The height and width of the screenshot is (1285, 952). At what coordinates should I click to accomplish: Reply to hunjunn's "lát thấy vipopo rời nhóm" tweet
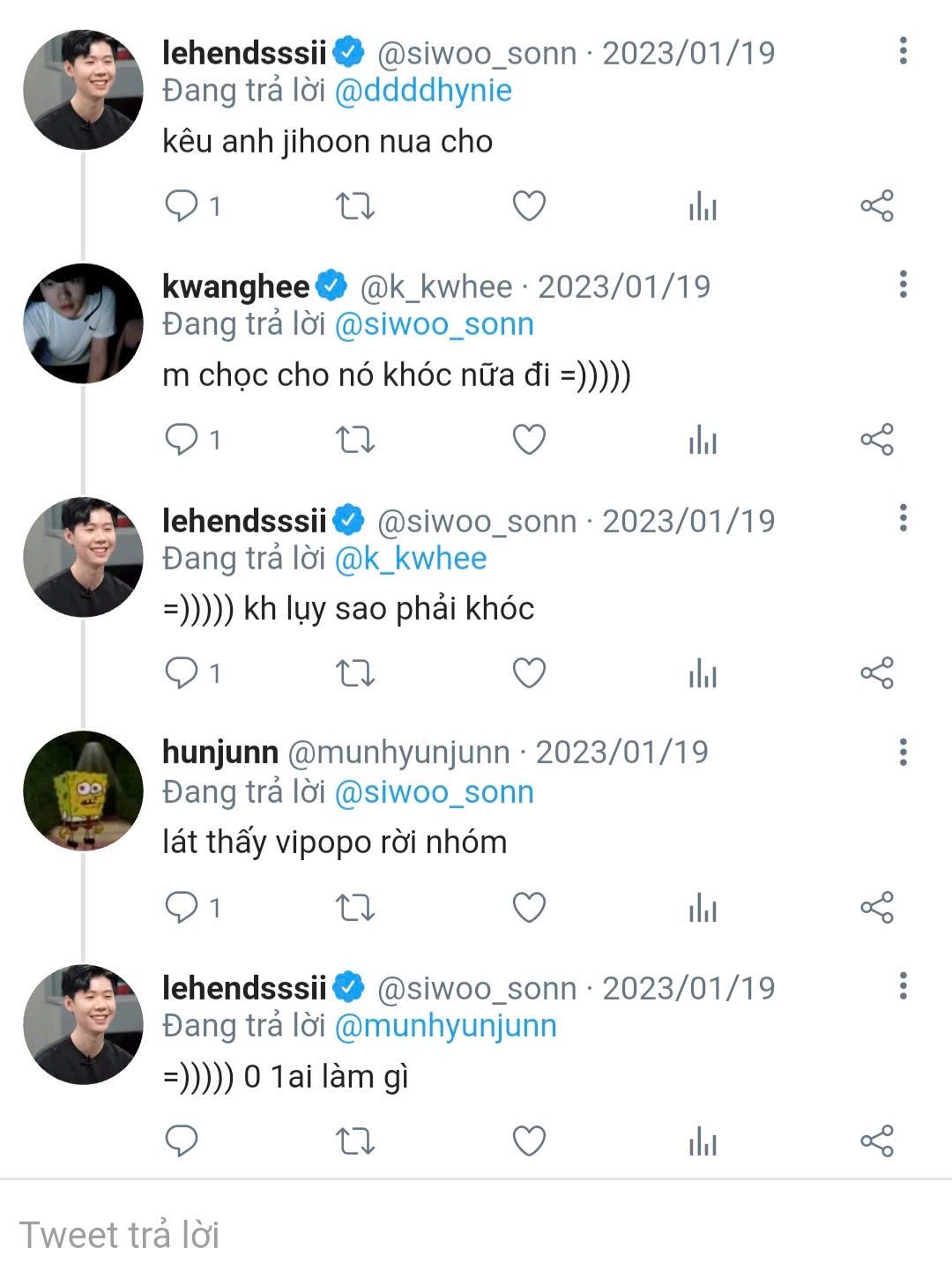tap(182, 907)
